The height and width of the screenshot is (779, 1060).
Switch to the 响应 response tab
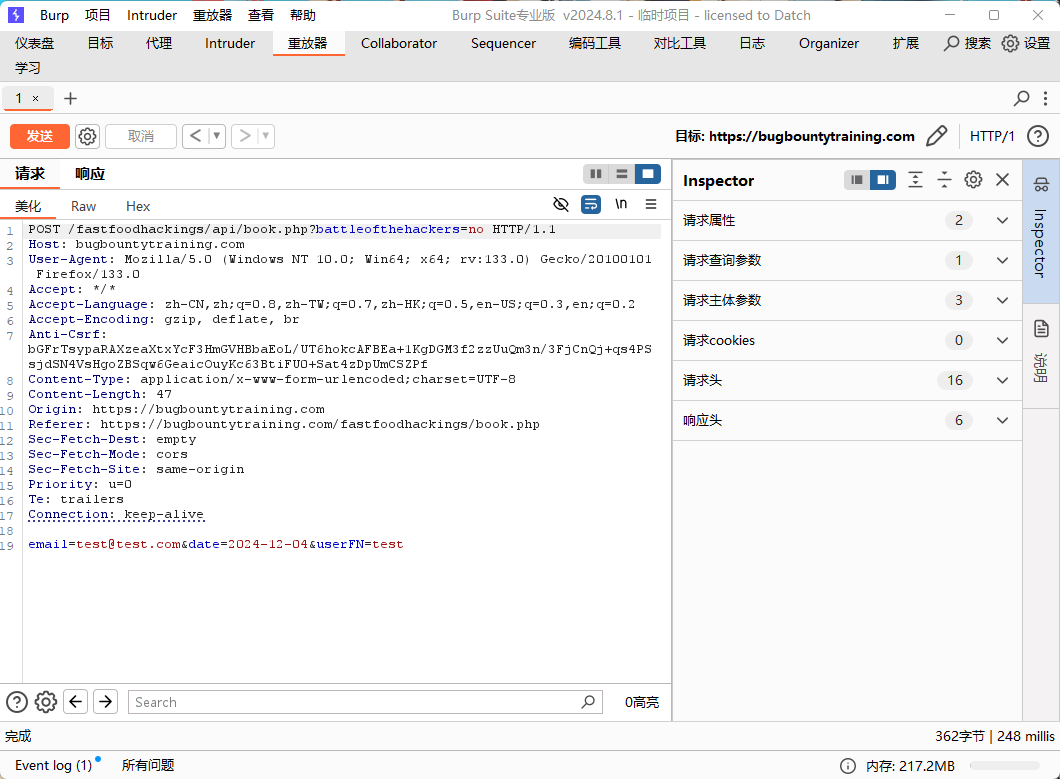point(90,174)
